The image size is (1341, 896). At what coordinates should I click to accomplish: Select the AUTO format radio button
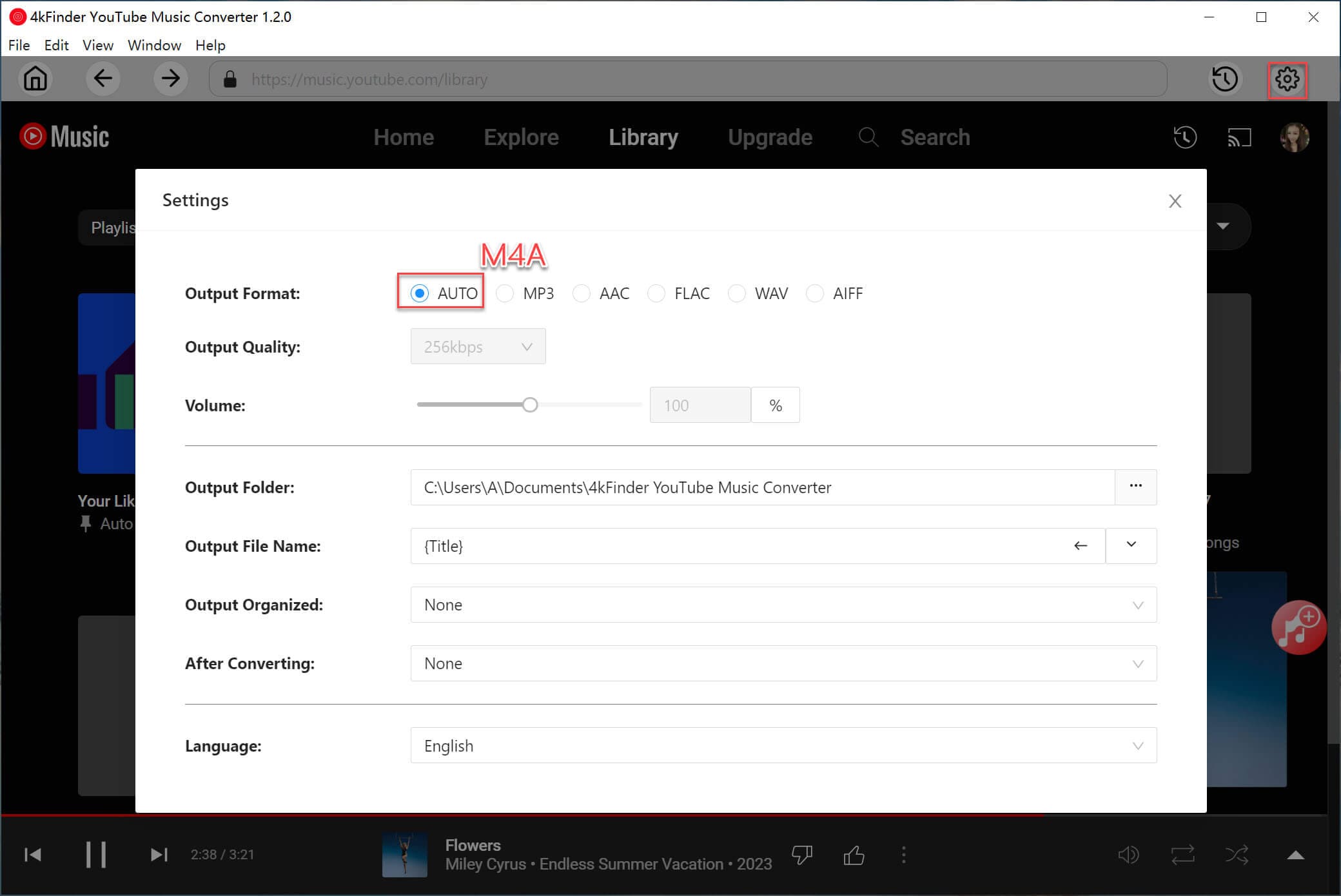point(420,294)
